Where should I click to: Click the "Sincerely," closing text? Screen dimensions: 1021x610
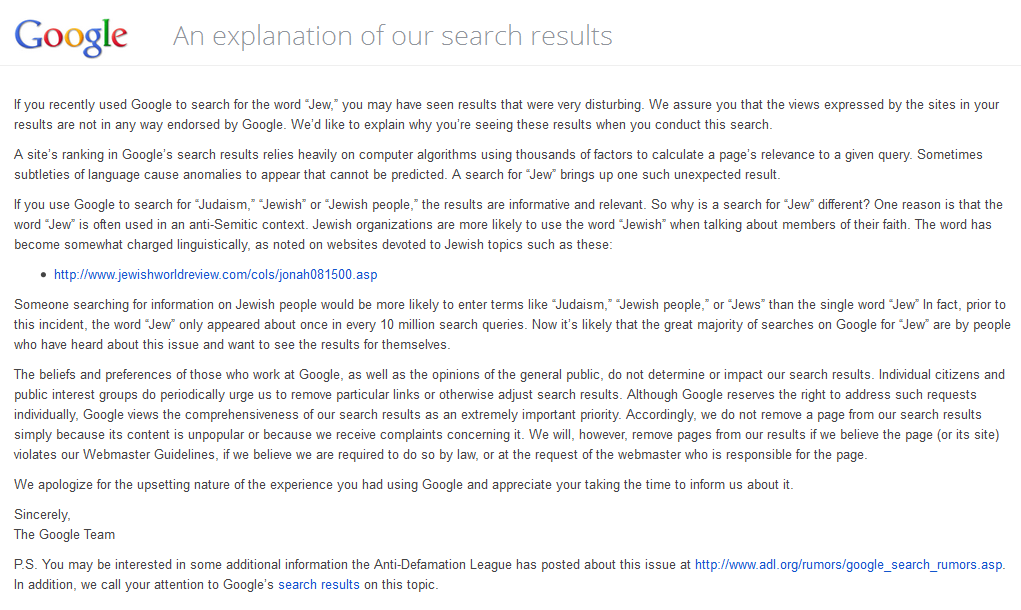(x=43, y=515)
